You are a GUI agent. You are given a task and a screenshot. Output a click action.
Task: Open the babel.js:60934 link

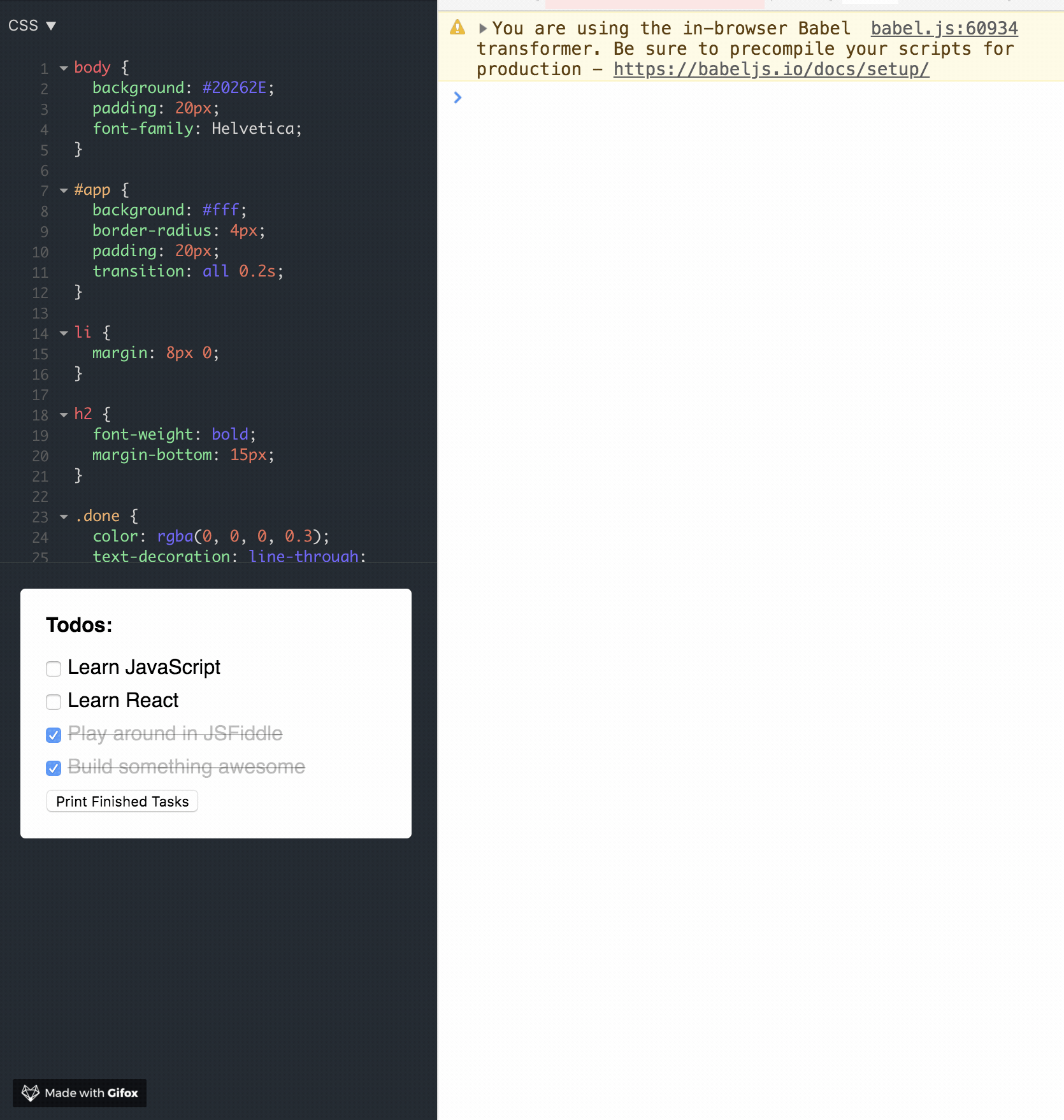coord(944,28)
